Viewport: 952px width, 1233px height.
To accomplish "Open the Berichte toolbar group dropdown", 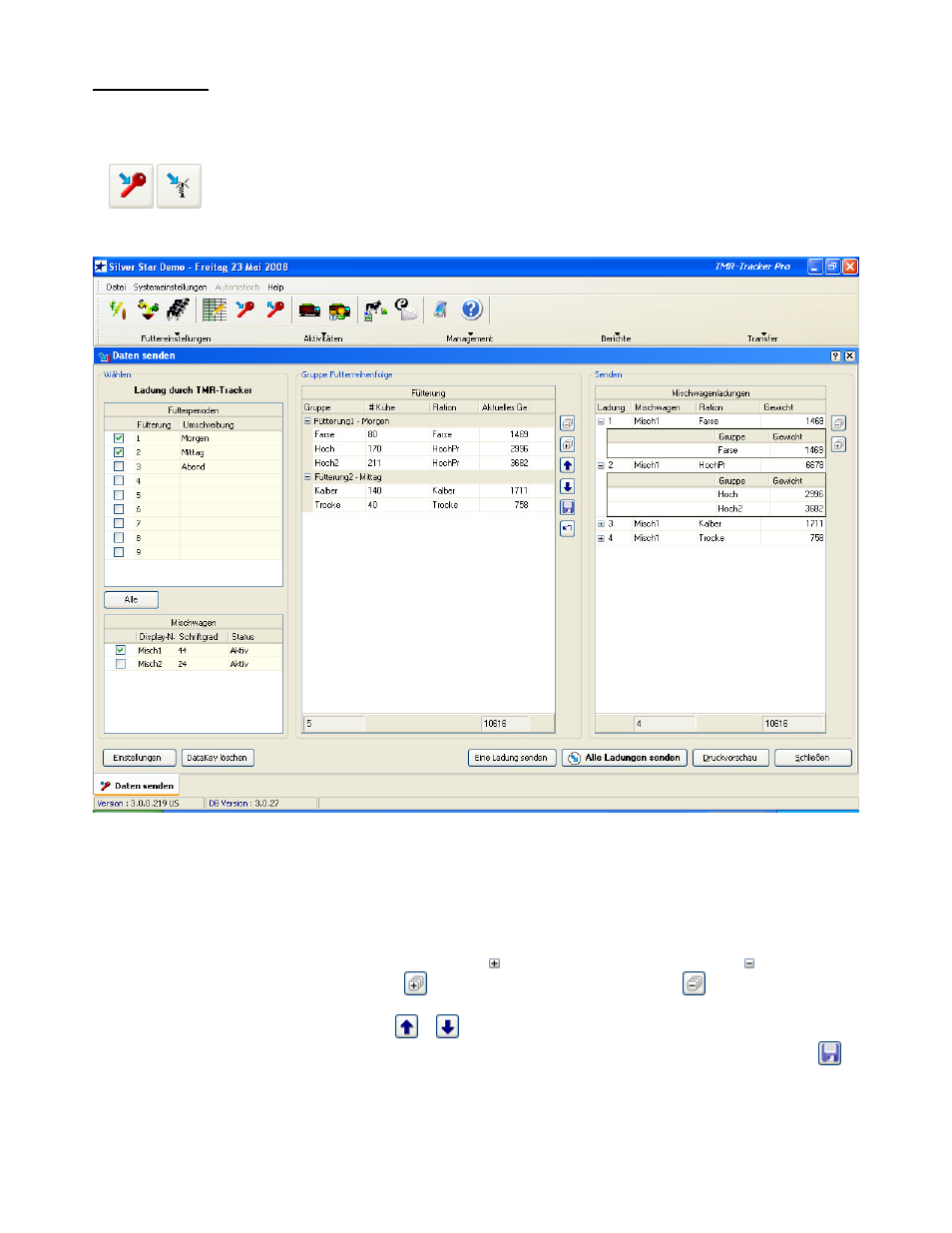I will click(x=616, y=337).
